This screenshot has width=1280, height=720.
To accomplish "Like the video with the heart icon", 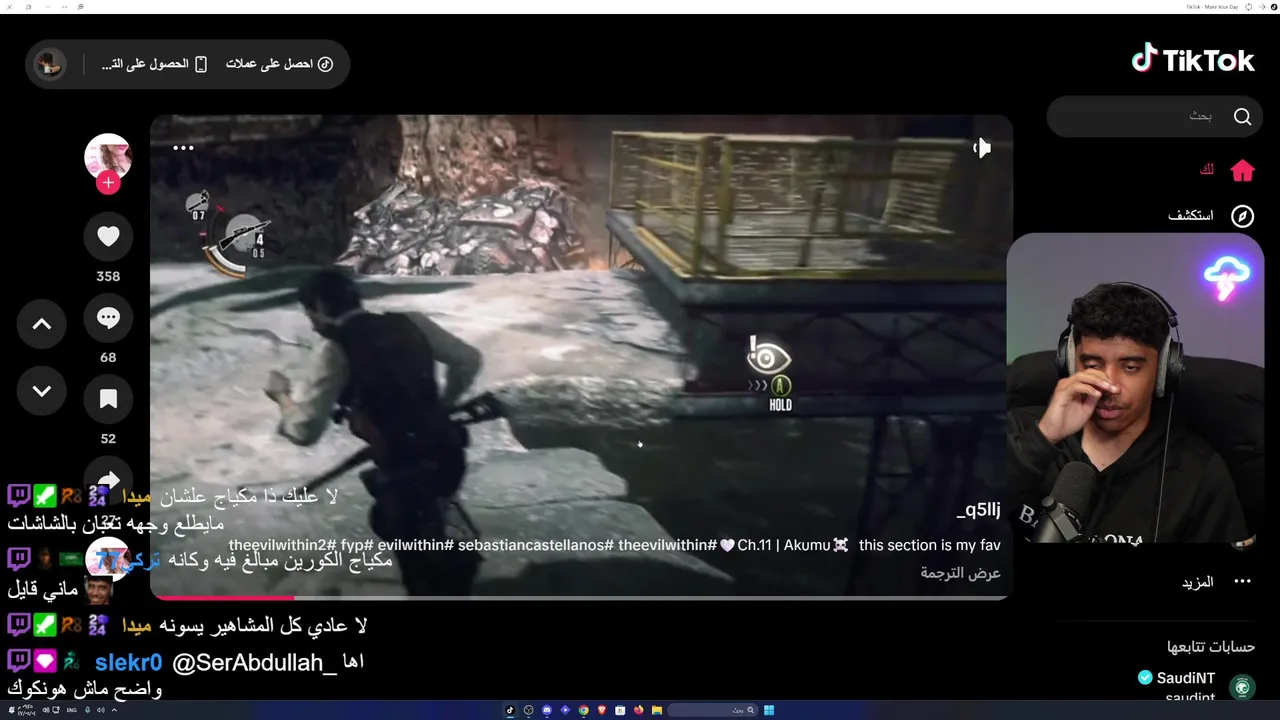I will coord(108,237).
